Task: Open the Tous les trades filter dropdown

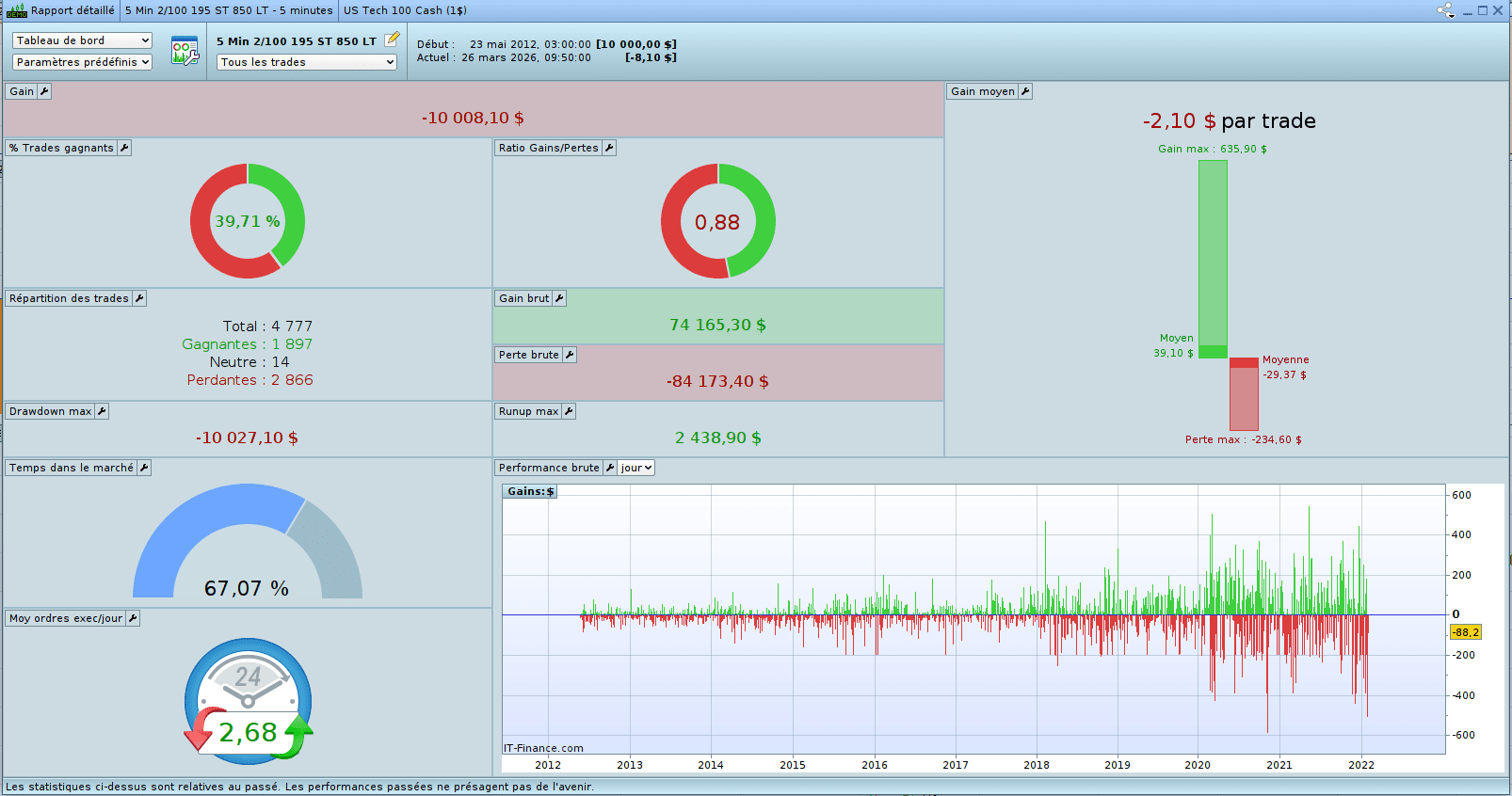Action: pyautogui.click(x=307, y=62)
